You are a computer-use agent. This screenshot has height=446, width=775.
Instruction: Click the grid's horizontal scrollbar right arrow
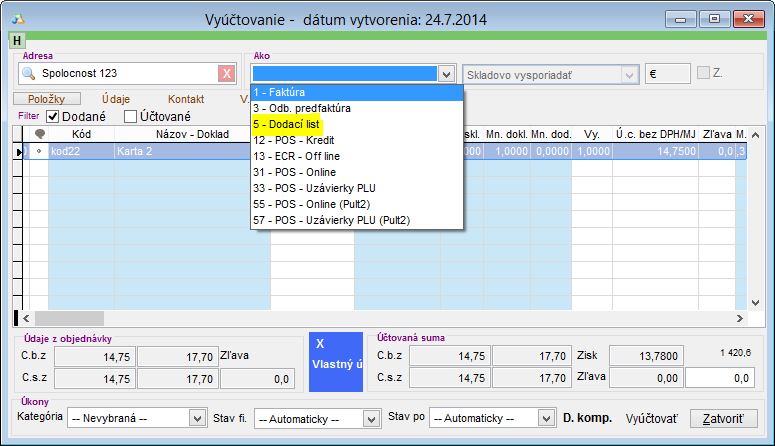click(740, 318)
